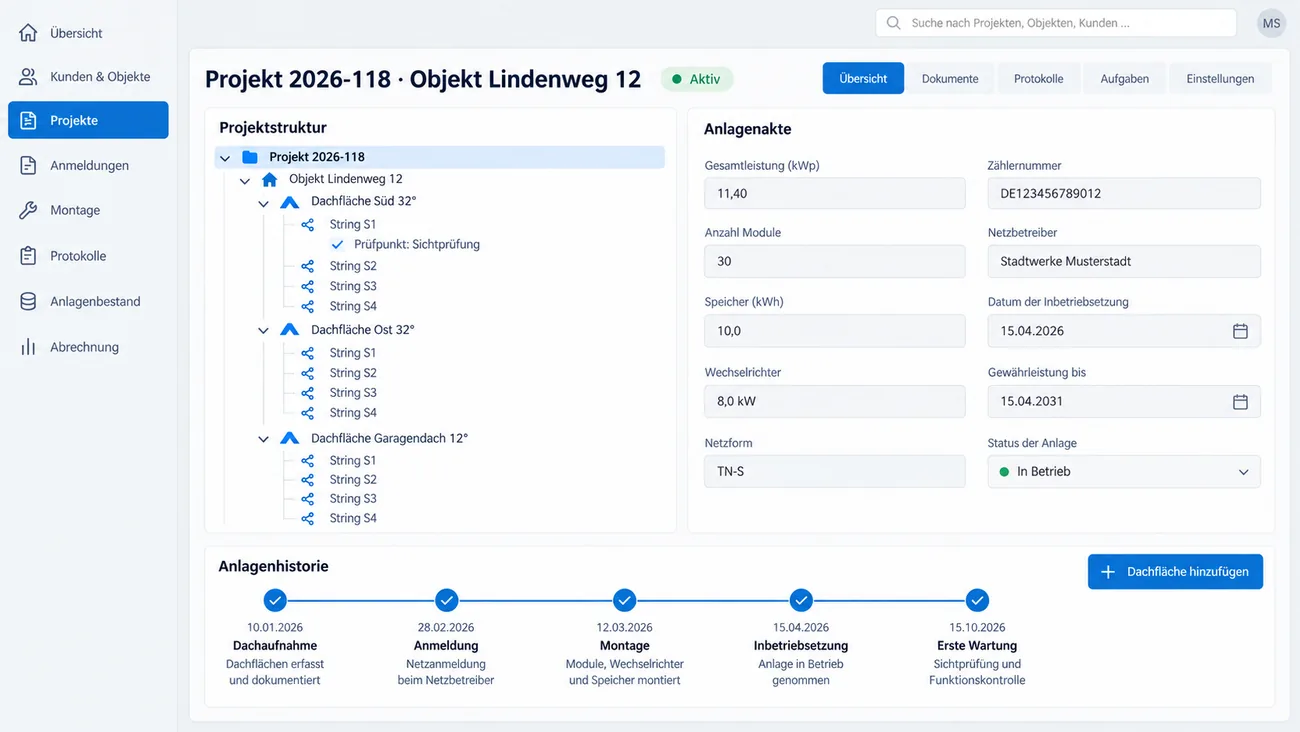Select String S3 under Dachfläche Ost
The height and width of the screenshot is (732, 1300).
point(353,393)
